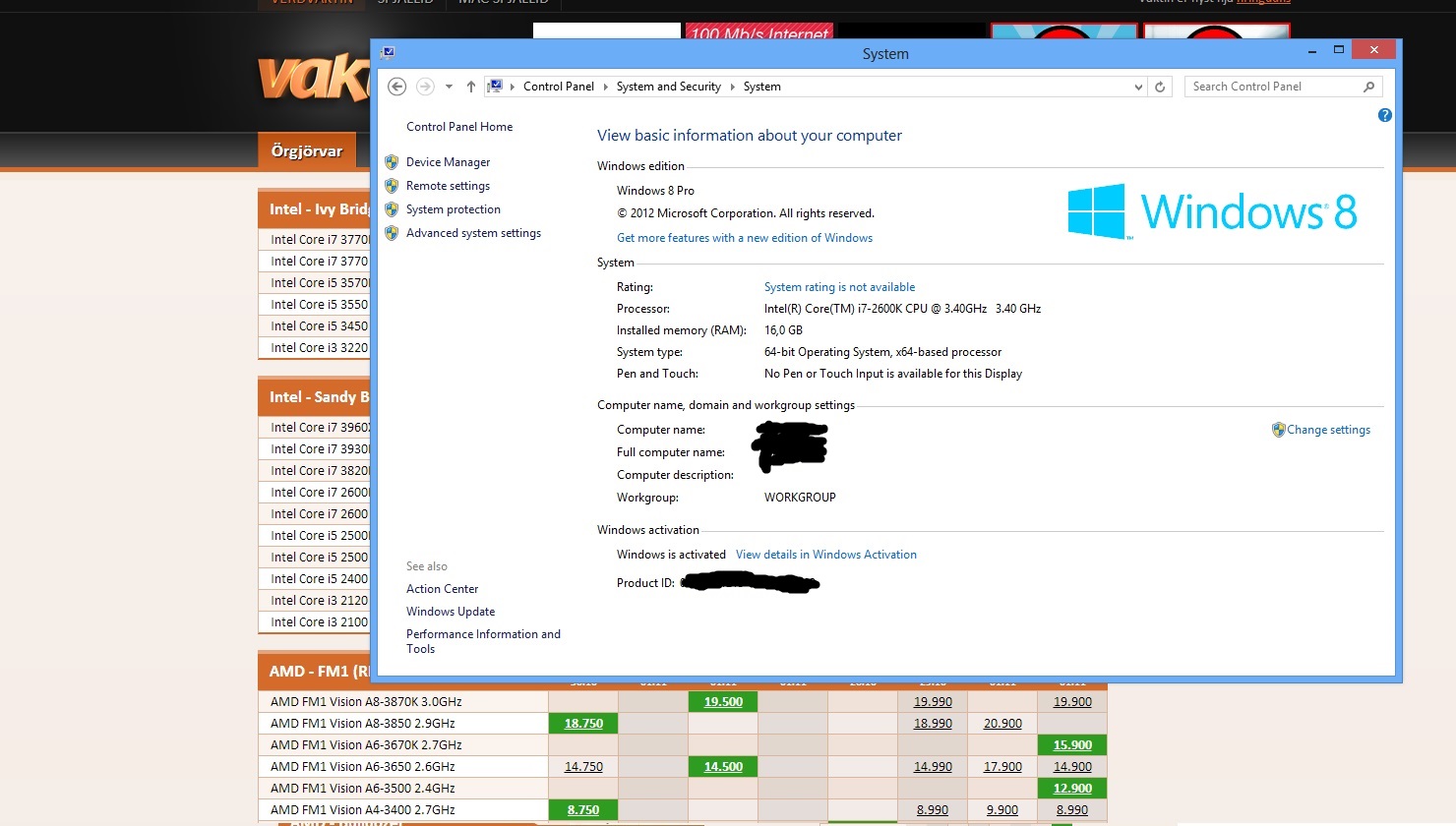The width and height of the screenshot is (1456, 826).
Task: Expand the Control Panel breadcrumb arrow
Action: (605, 87)
